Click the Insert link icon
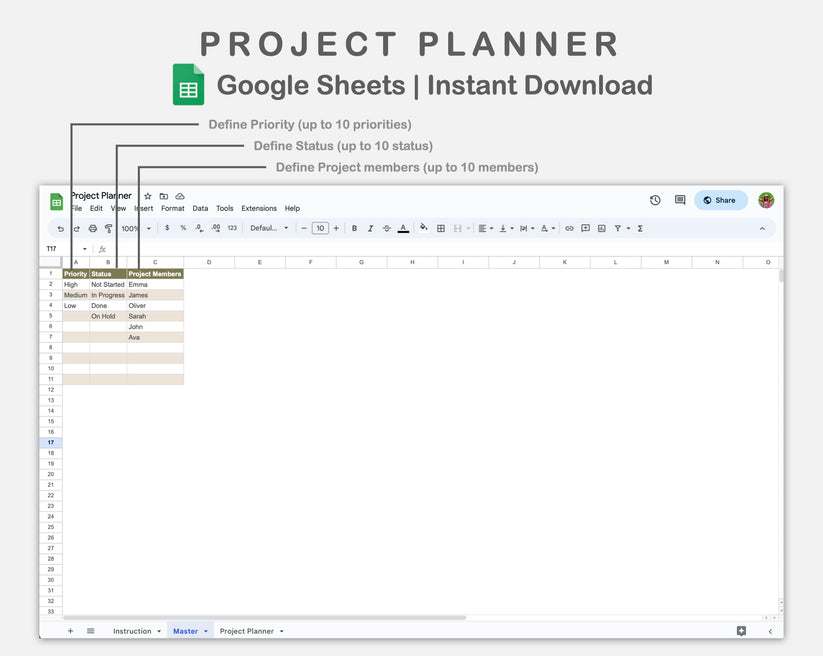This screenshot has height=656, width=823. tap(569, 228)
